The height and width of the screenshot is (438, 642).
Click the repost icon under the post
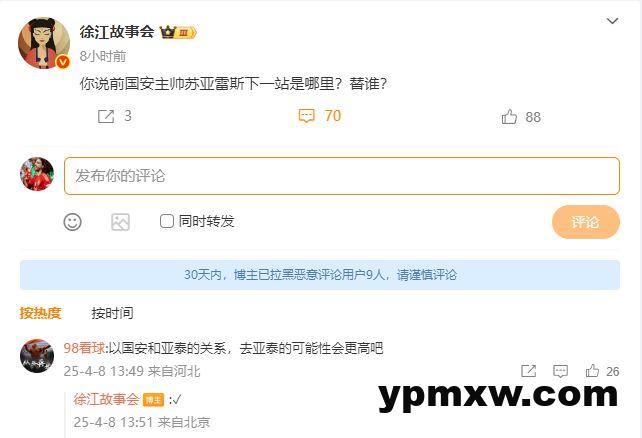106,117
